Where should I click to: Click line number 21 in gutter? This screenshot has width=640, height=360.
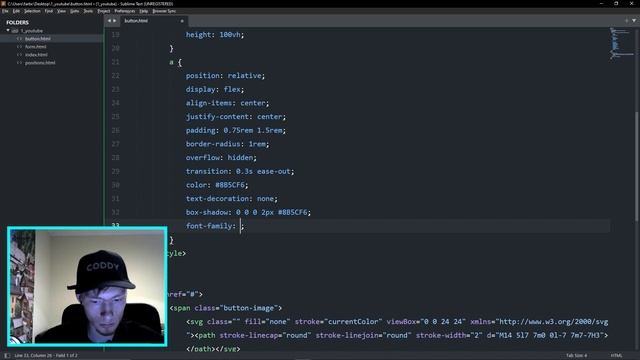[116, 62]
